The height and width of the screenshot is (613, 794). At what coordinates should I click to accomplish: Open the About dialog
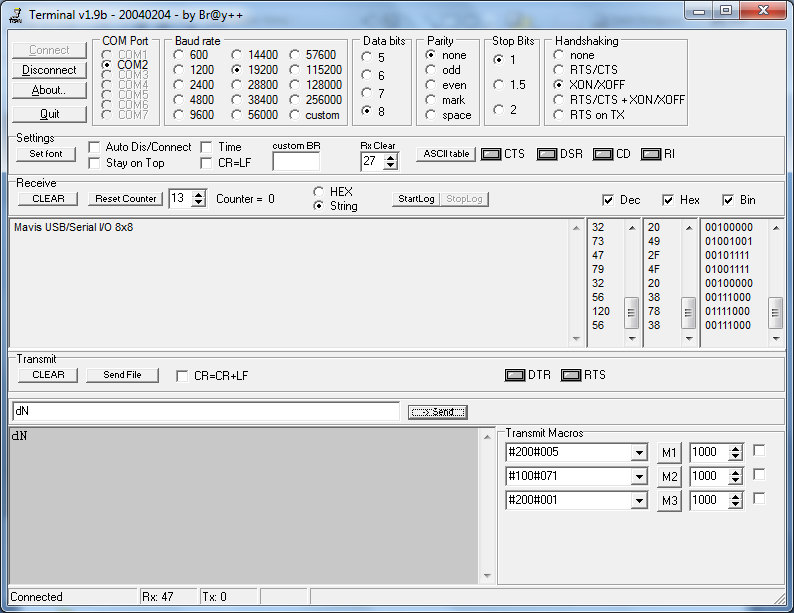pyautogui.click(x=49, y=91)
